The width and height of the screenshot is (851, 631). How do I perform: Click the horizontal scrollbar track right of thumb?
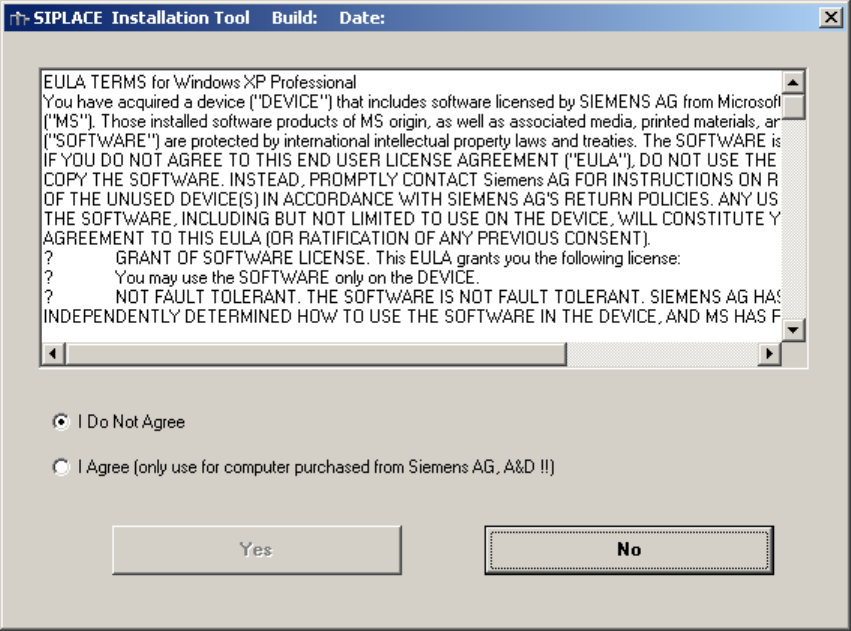pyautogui.click(x=662, y=354)
